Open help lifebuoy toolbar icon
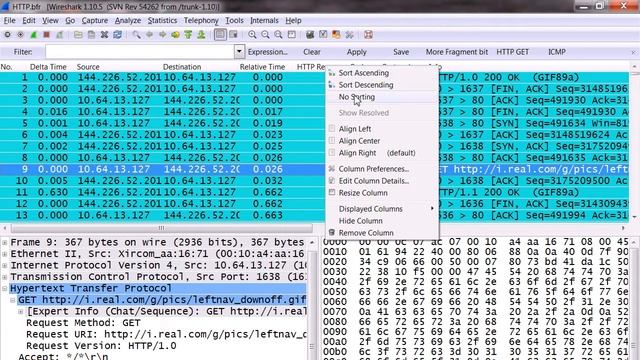This screenshot has height=360, width=640. pos(368,35)
